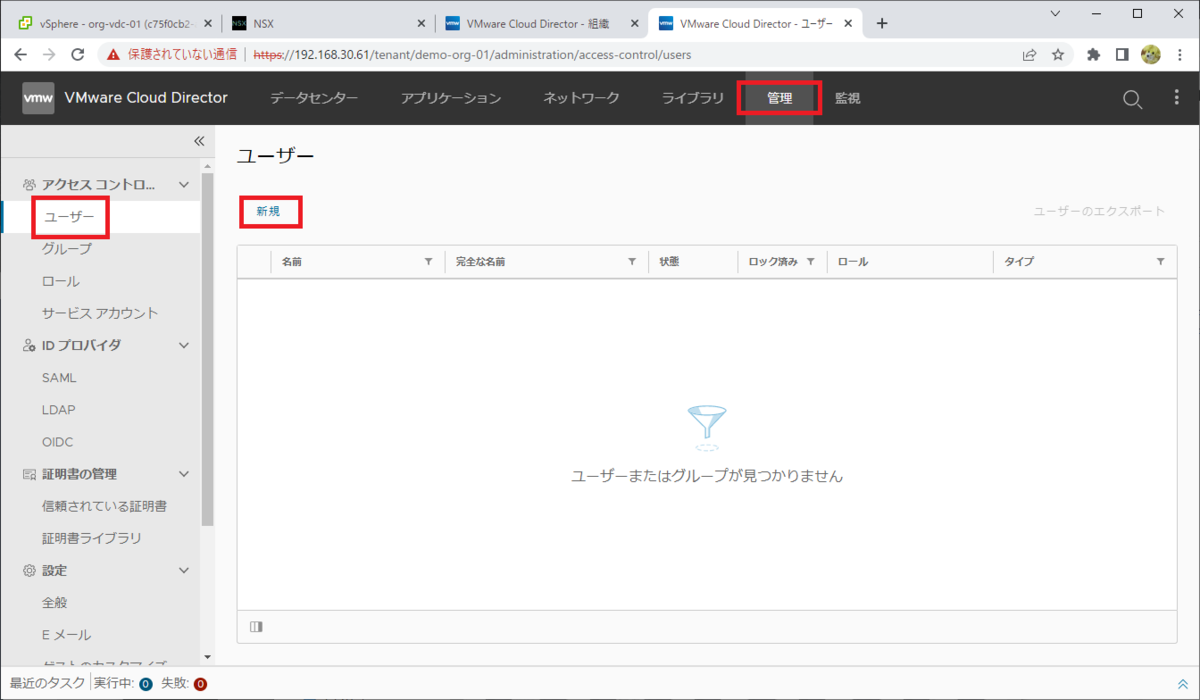Toggle the browser side panel icon

[1122, 55]
